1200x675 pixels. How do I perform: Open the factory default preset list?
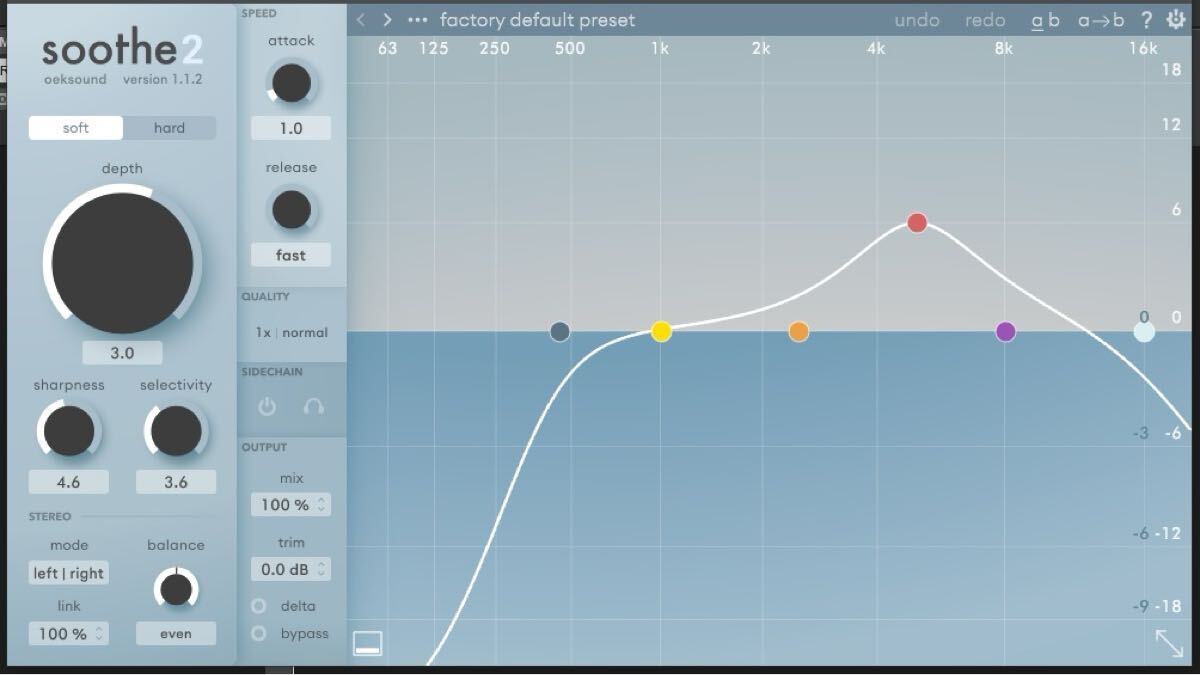point(538,20)
